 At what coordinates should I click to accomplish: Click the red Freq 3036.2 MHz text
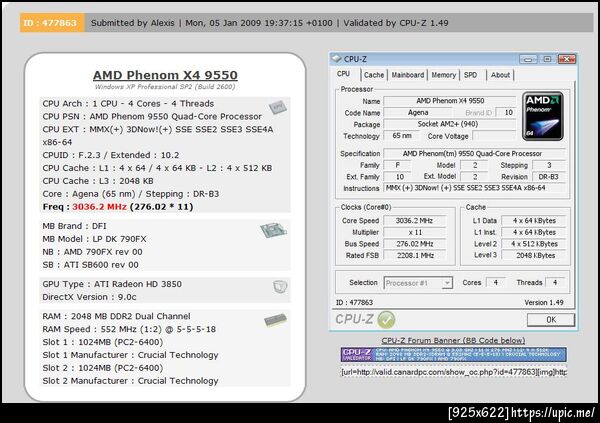pos(99,207)
